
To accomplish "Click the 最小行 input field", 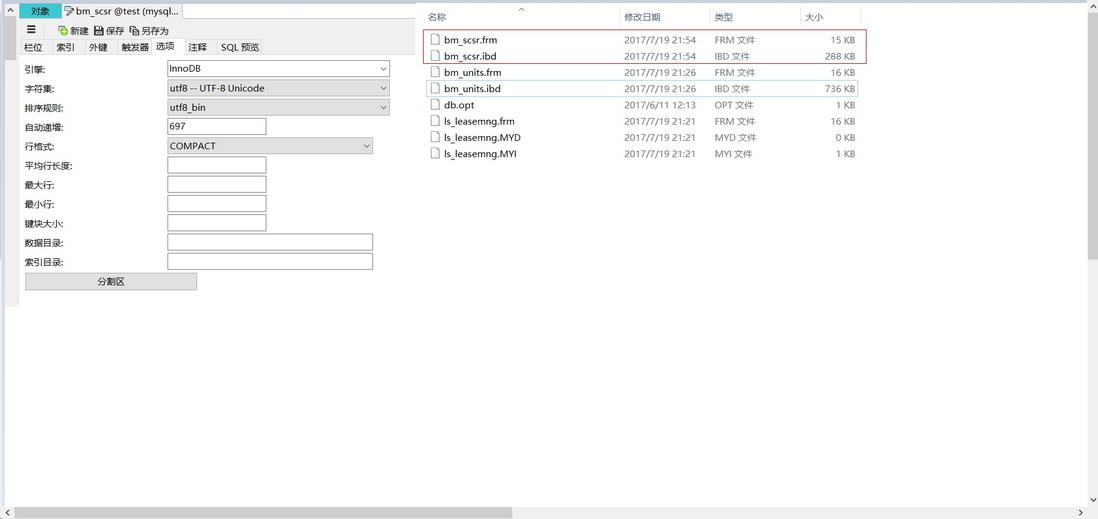I will (217, 204).
